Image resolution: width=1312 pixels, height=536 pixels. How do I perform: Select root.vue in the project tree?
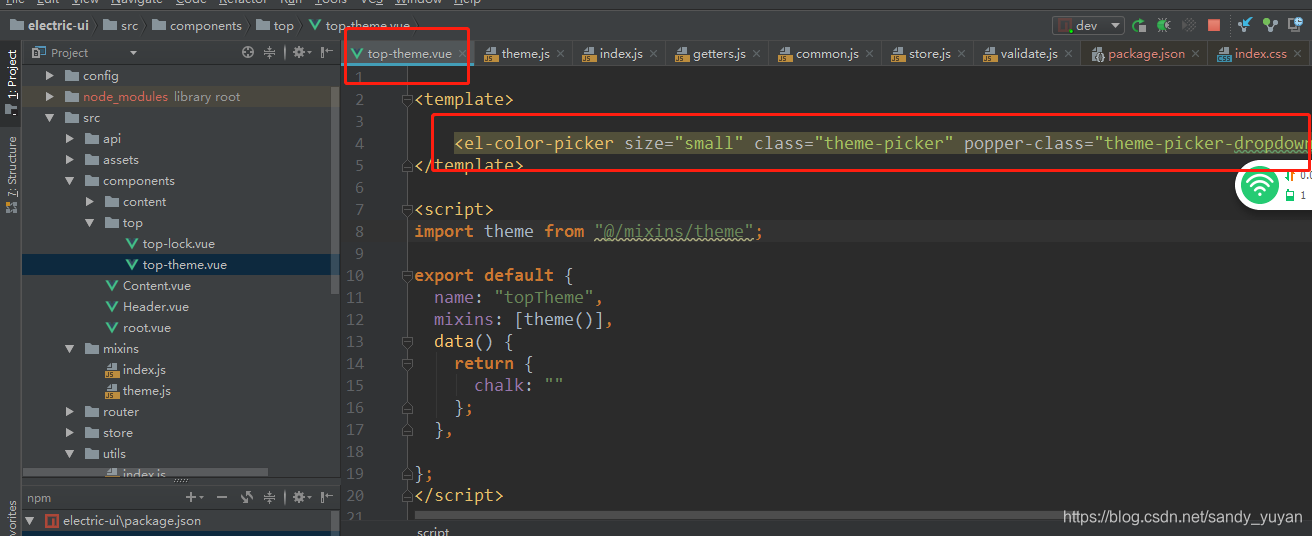pyautogui.click(x=146, y=328)
